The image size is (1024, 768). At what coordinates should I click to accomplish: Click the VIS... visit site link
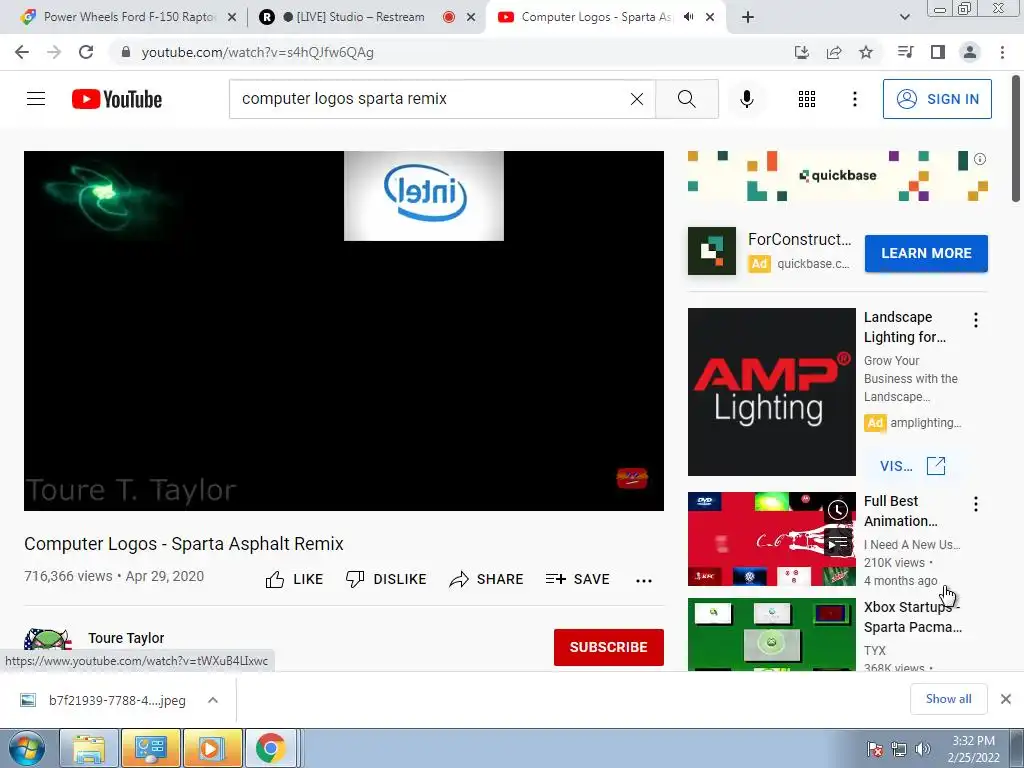tap(912, 466)
